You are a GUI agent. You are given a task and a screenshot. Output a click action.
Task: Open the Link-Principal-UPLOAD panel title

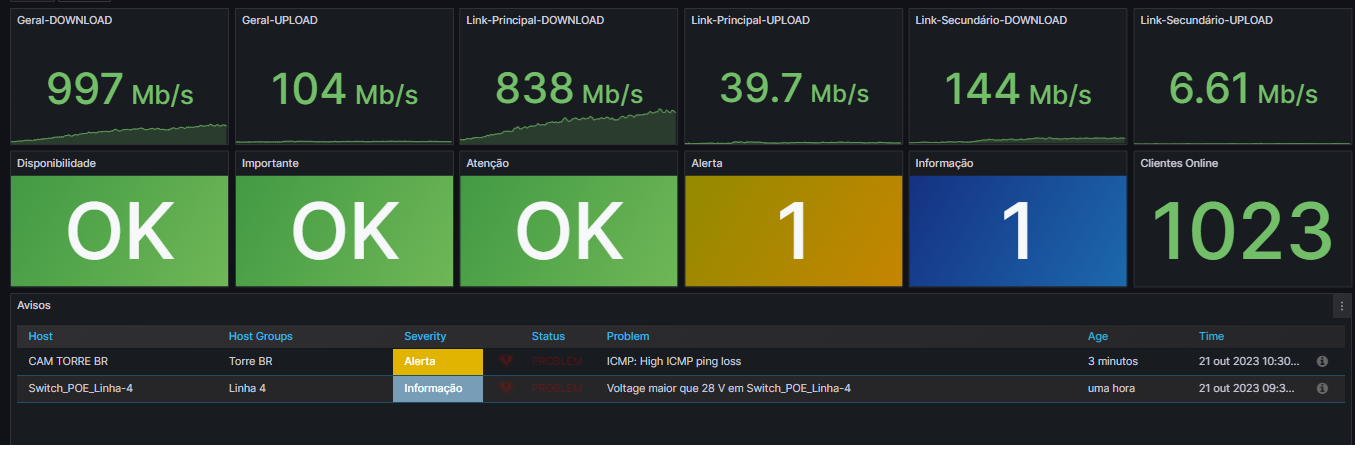[x=750, y=20]
